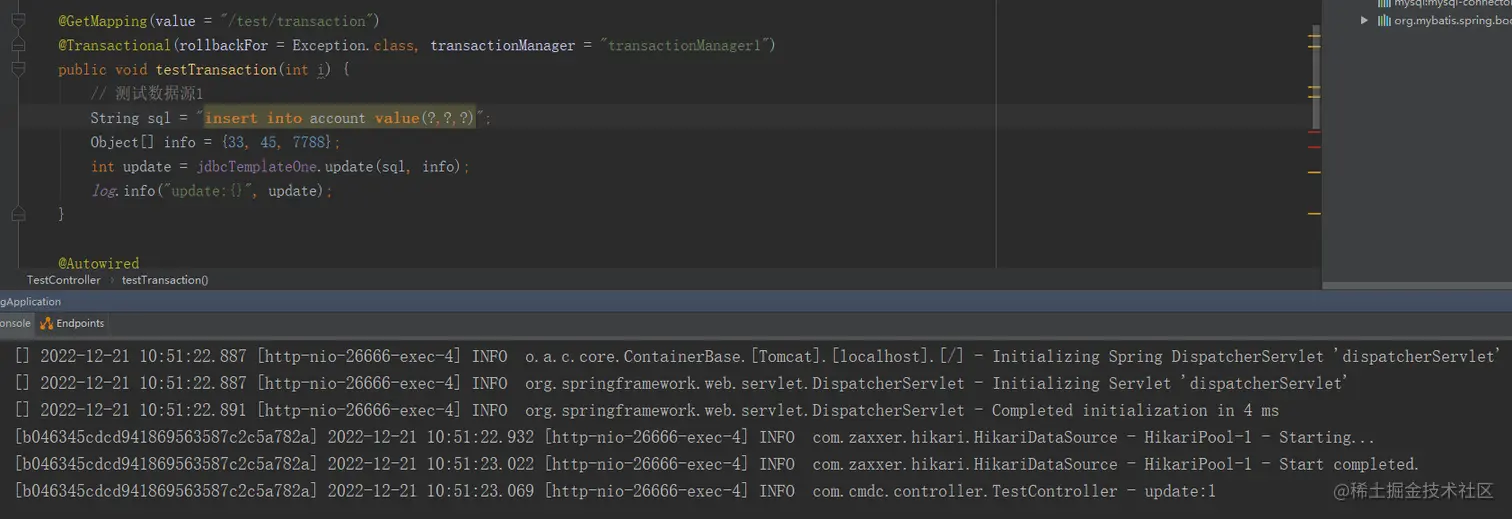Viewport: 1512px width, 519px height.
Task: Switch to the Endpoints tab
Action: pyautogui.click(x=72, y=323)
